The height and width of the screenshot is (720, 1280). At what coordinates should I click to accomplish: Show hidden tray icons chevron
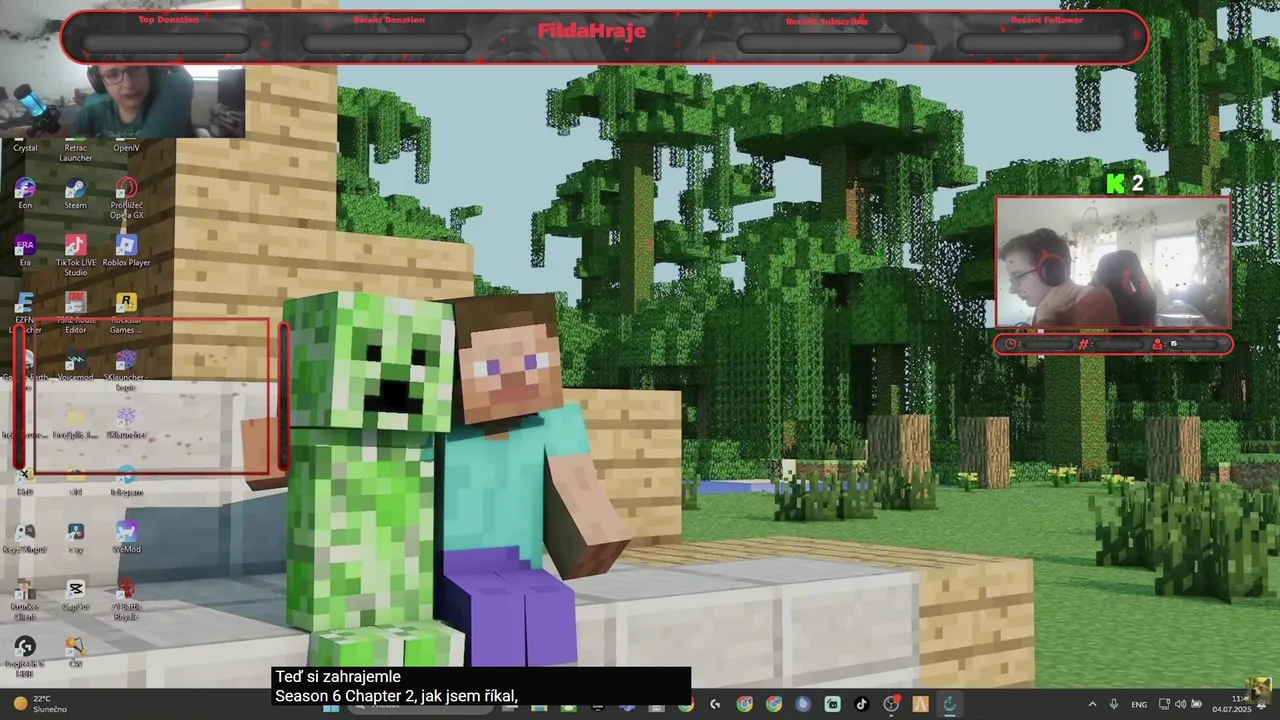[1092, 704]
